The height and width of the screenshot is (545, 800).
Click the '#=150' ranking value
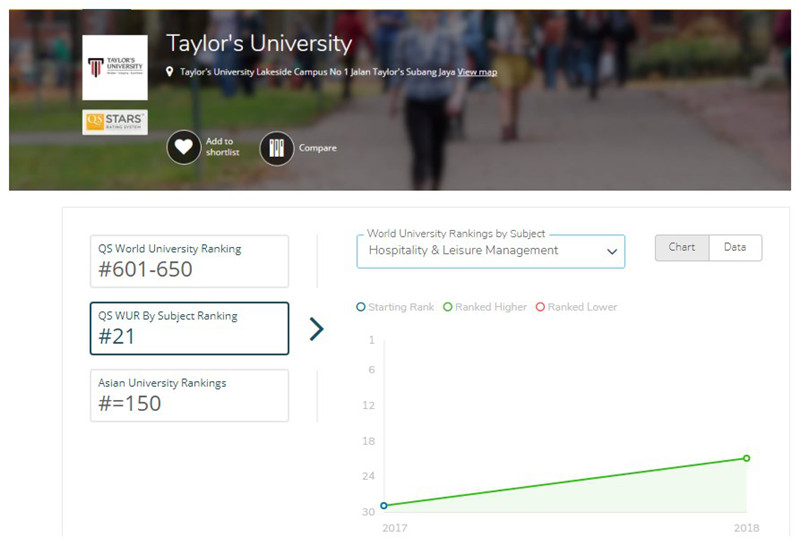point(130,404)
